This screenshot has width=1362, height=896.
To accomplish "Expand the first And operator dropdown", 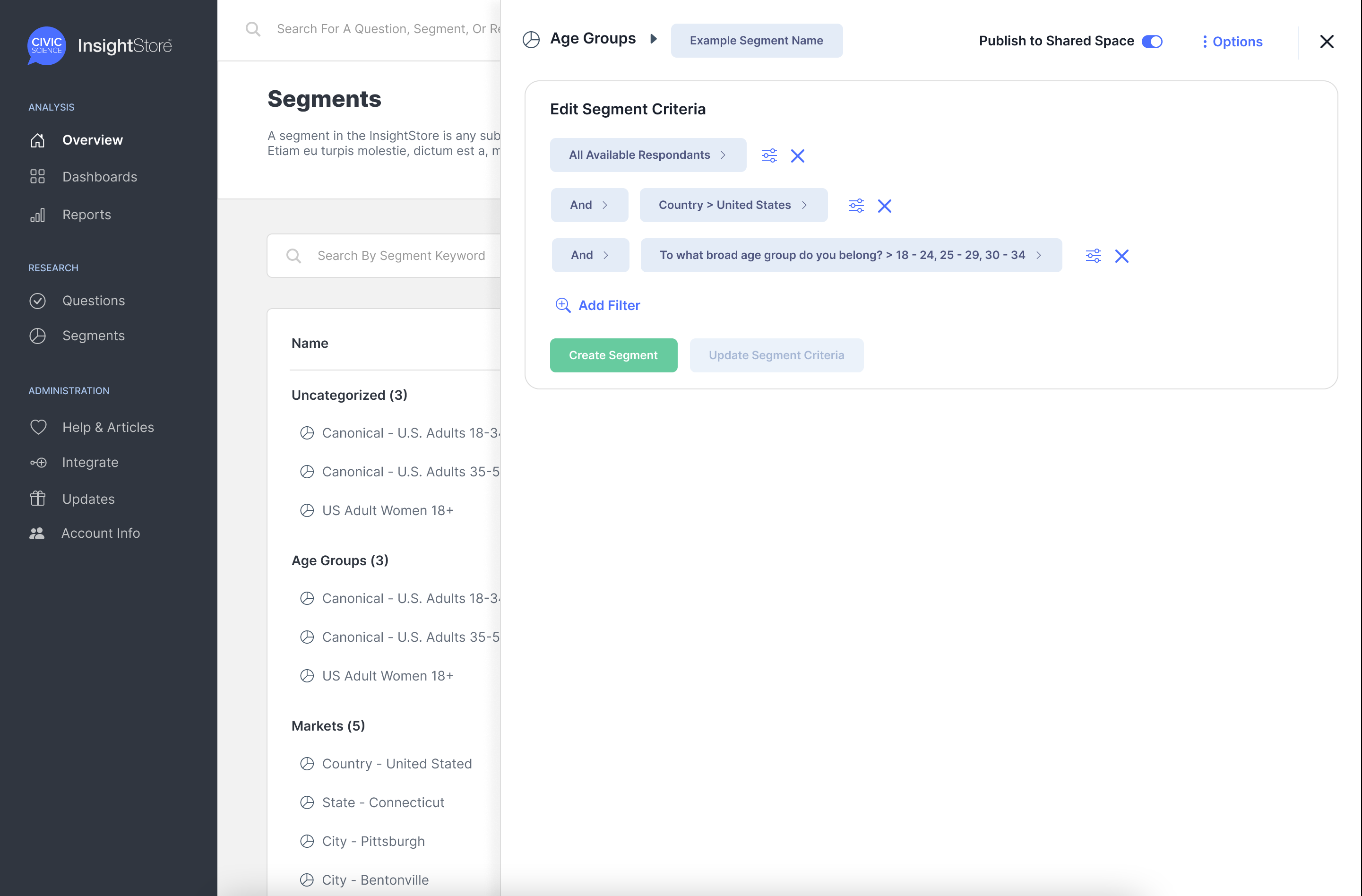I will 589,205.
